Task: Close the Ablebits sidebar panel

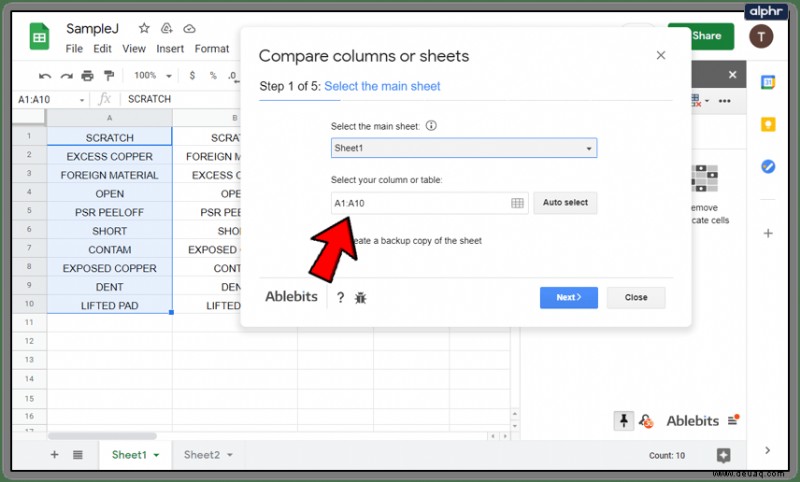Action: pyautogui.click(x=733, y=75)
